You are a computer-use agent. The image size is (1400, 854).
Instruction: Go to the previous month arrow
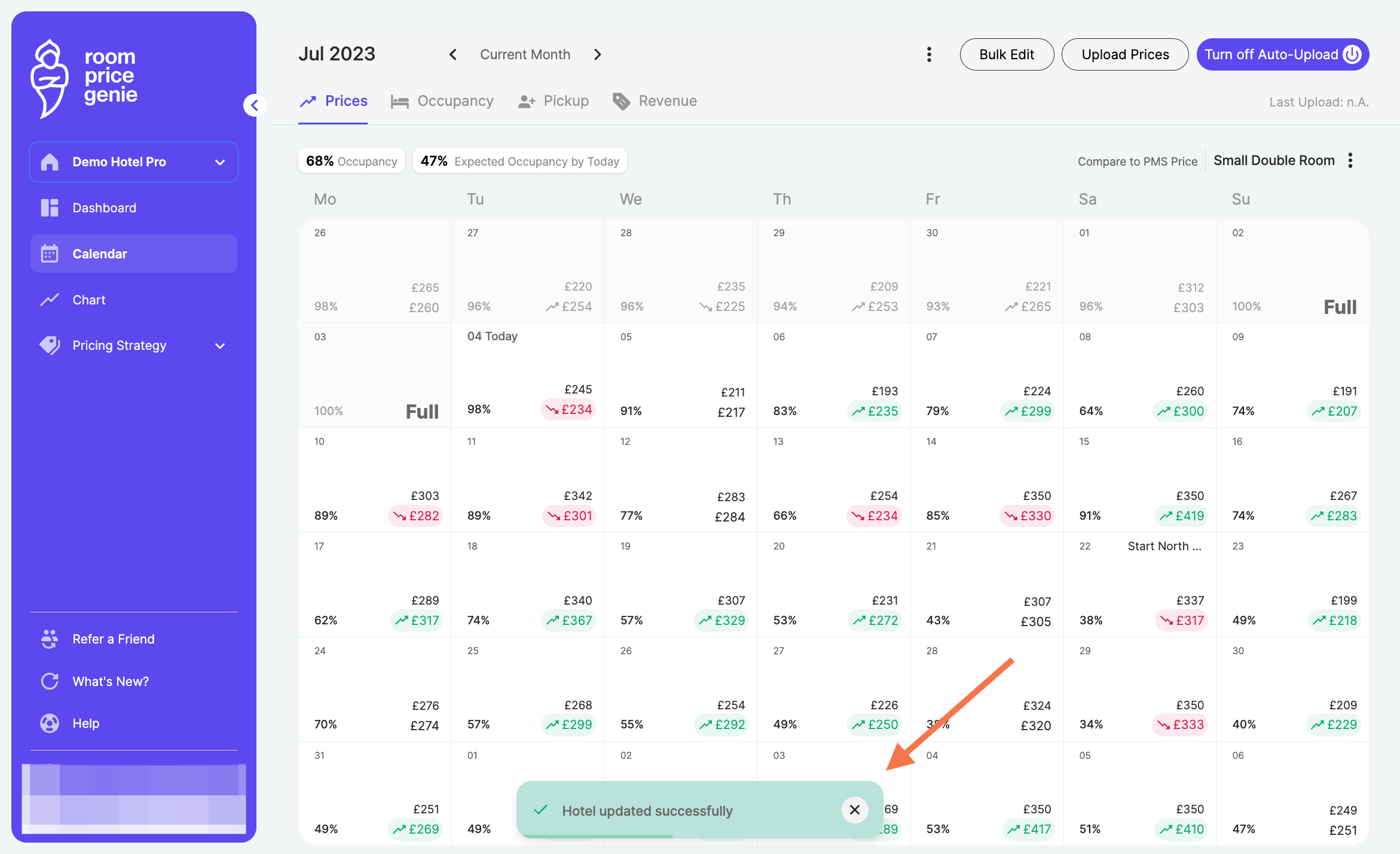[453, 54]
